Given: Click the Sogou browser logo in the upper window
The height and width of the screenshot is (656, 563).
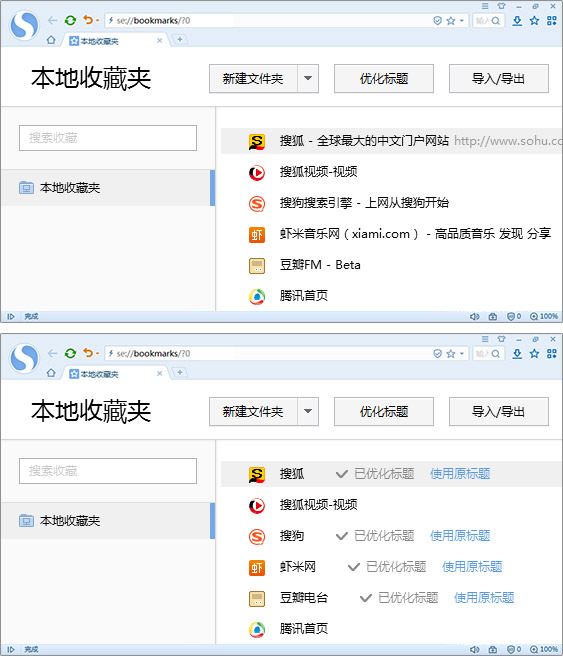Looking at the screenshot, I should click(x=24, y=25).
